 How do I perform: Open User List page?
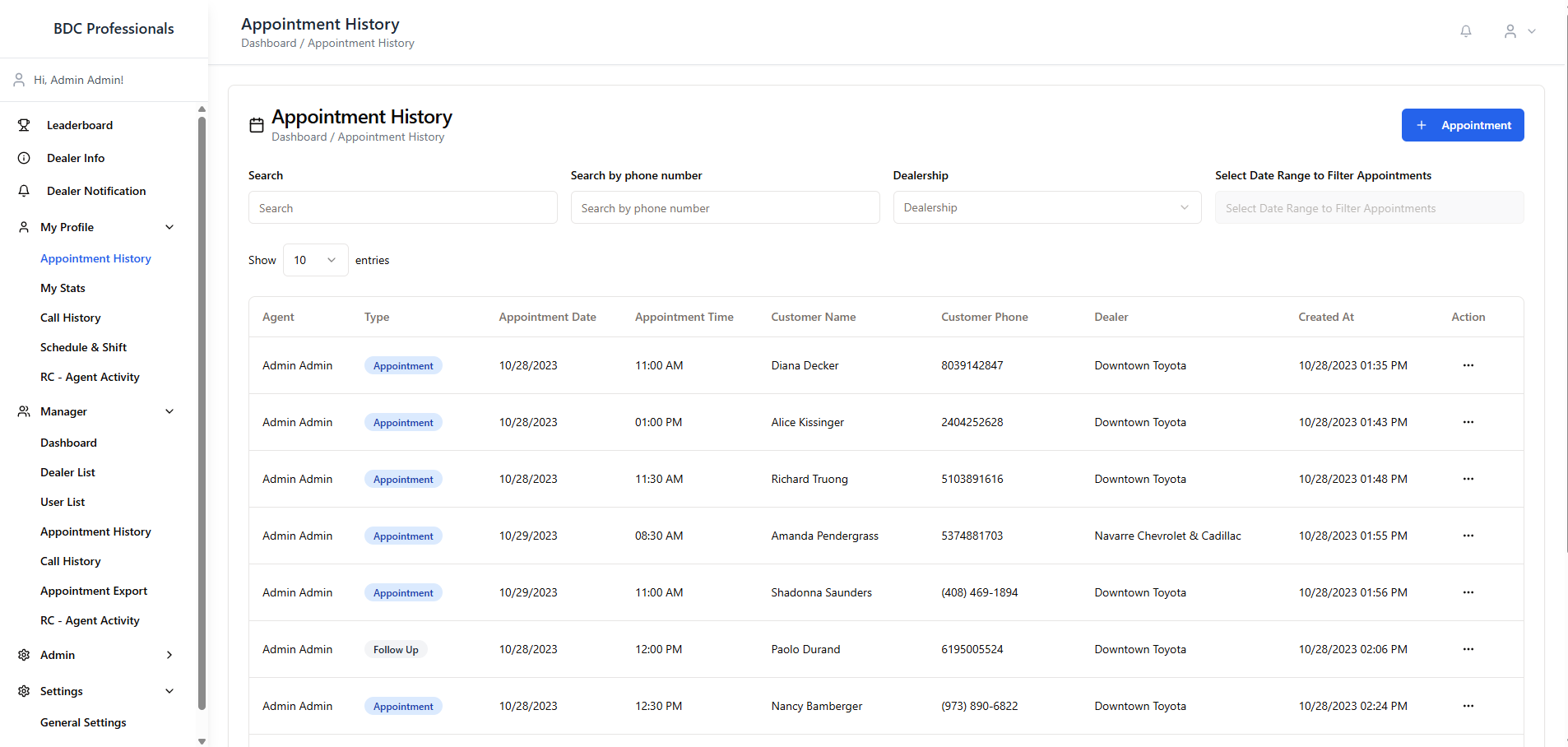(x=63, y=502)
